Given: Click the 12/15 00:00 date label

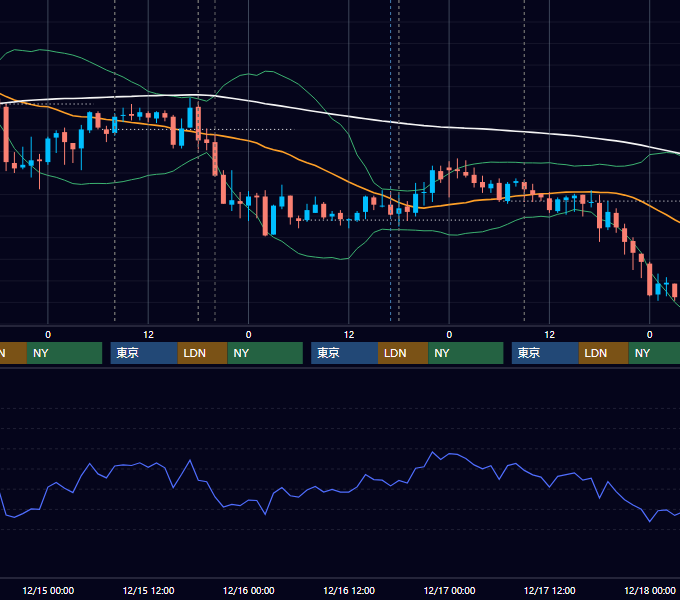Looking at the screenshot, I should 48,590.
